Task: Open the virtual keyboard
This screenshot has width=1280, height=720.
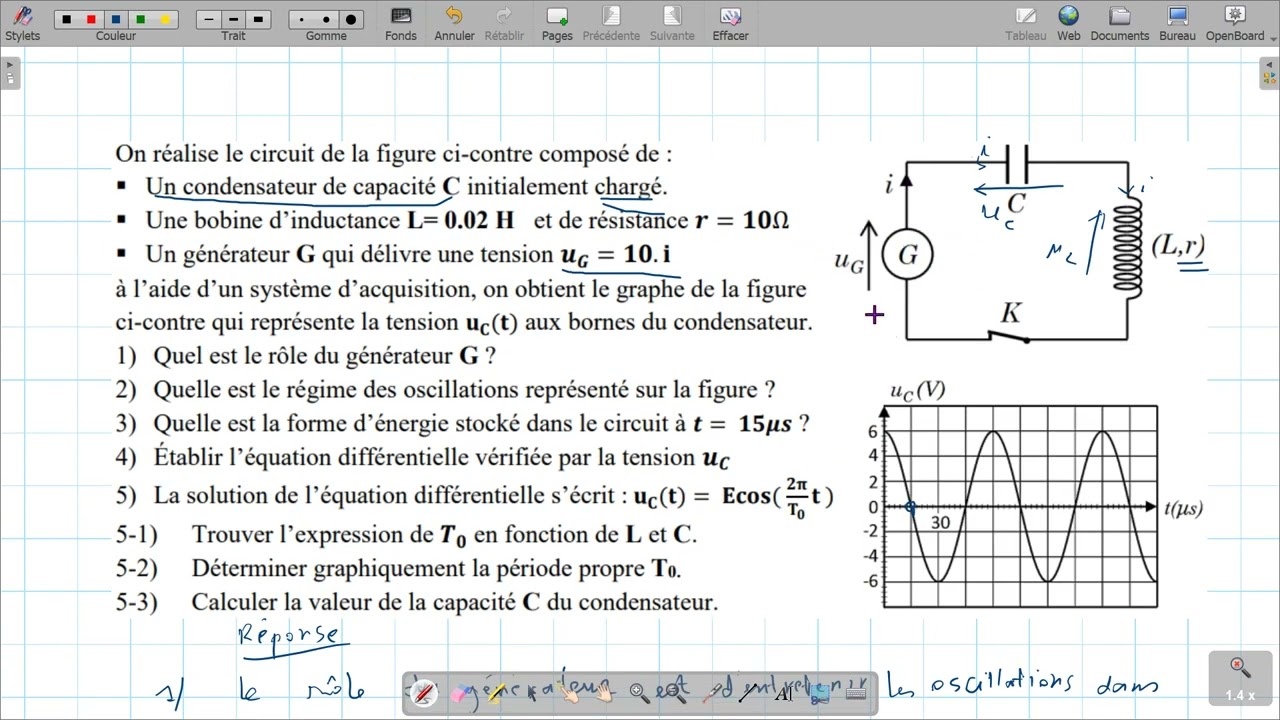Action: [x=856, y=693]
